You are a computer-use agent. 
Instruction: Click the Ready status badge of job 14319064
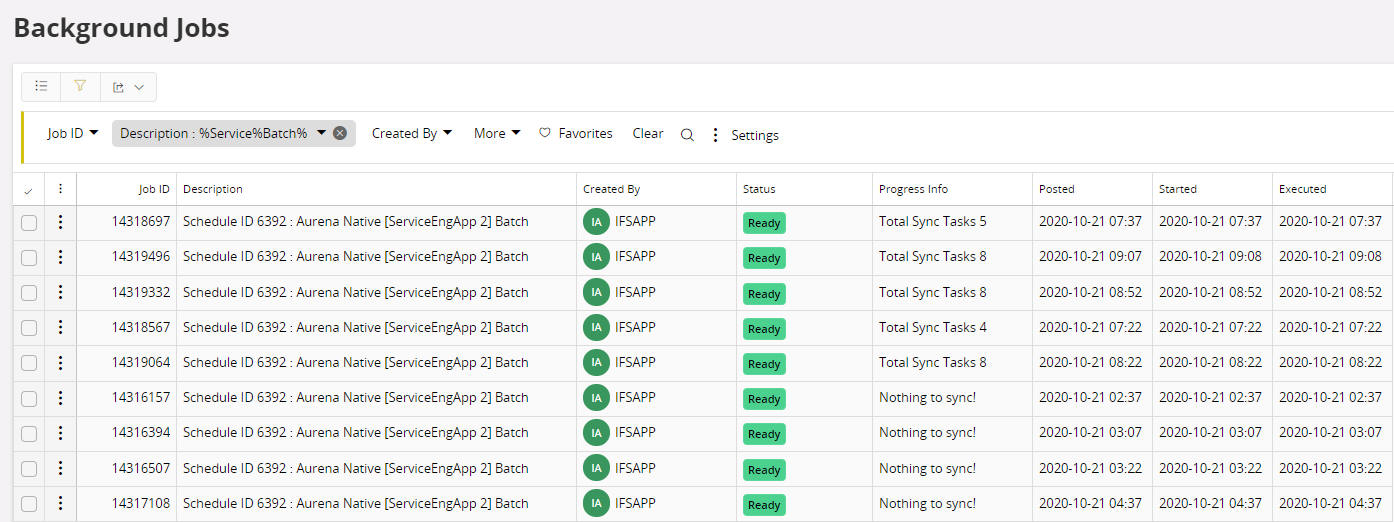(x=764, y=364)
